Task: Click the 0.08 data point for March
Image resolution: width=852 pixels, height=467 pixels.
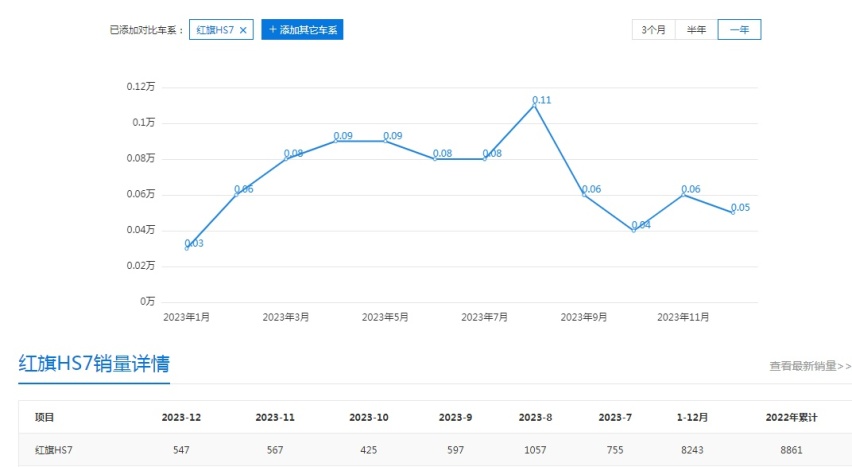Action: tap(286, 158)
